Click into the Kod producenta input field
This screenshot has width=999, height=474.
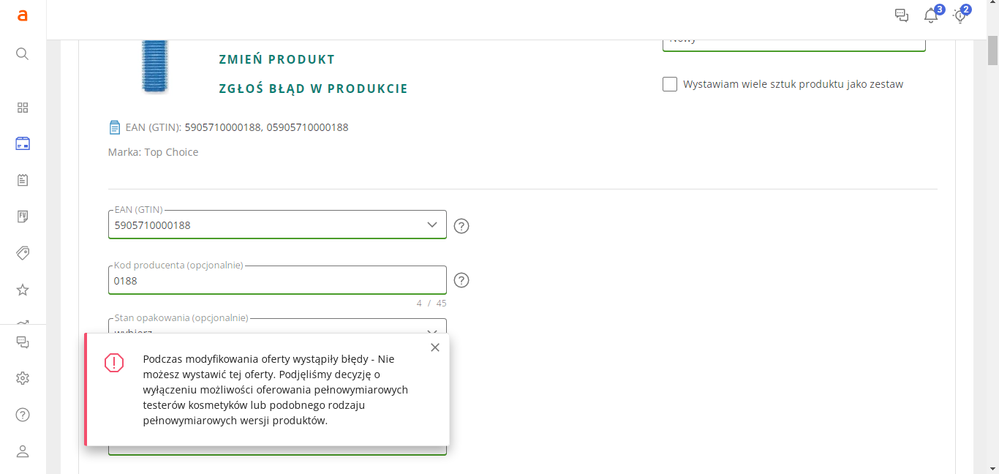pyautogui.click(x=270, y=281)
